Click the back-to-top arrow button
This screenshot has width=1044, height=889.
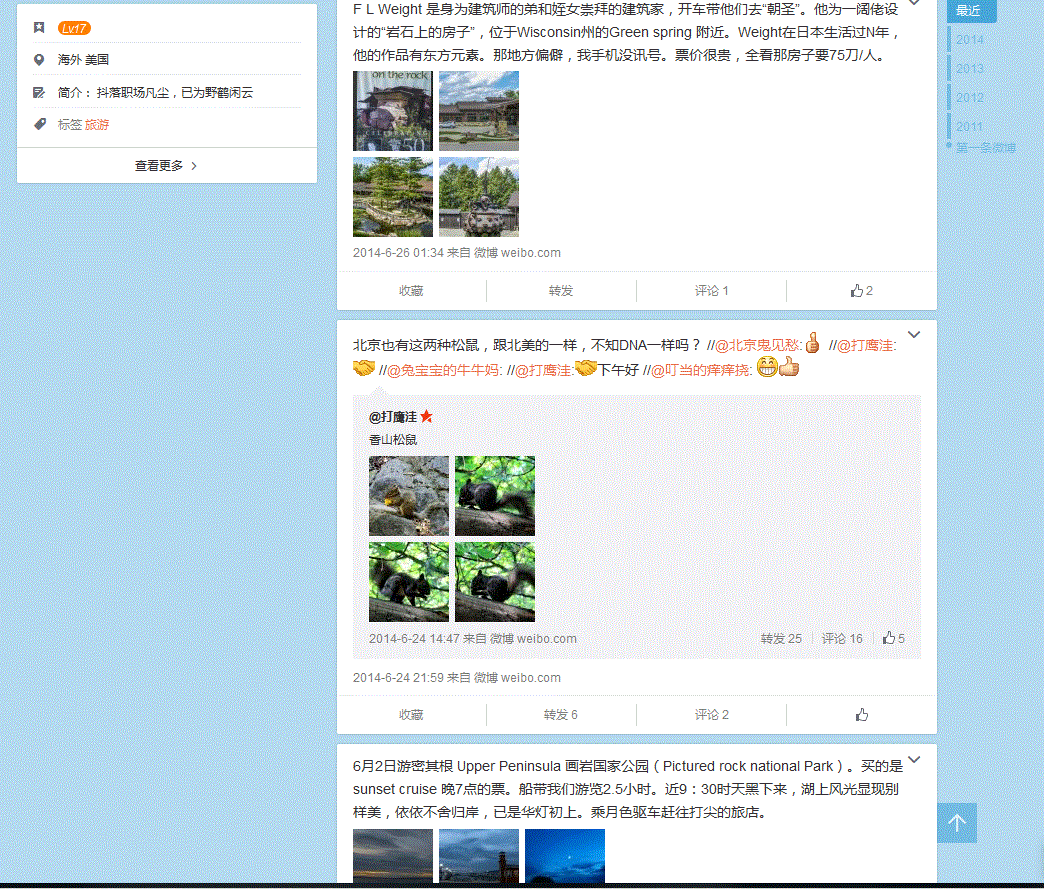(957, 823)
